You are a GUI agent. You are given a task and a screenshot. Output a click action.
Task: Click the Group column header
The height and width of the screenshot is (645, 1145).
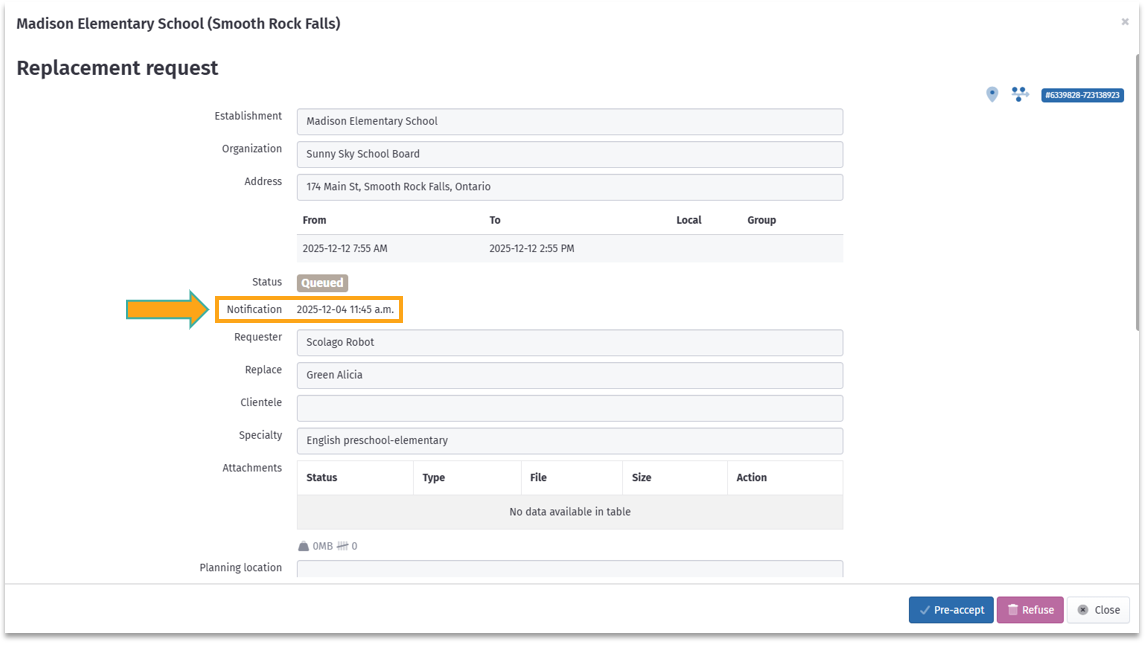[762, 220]
